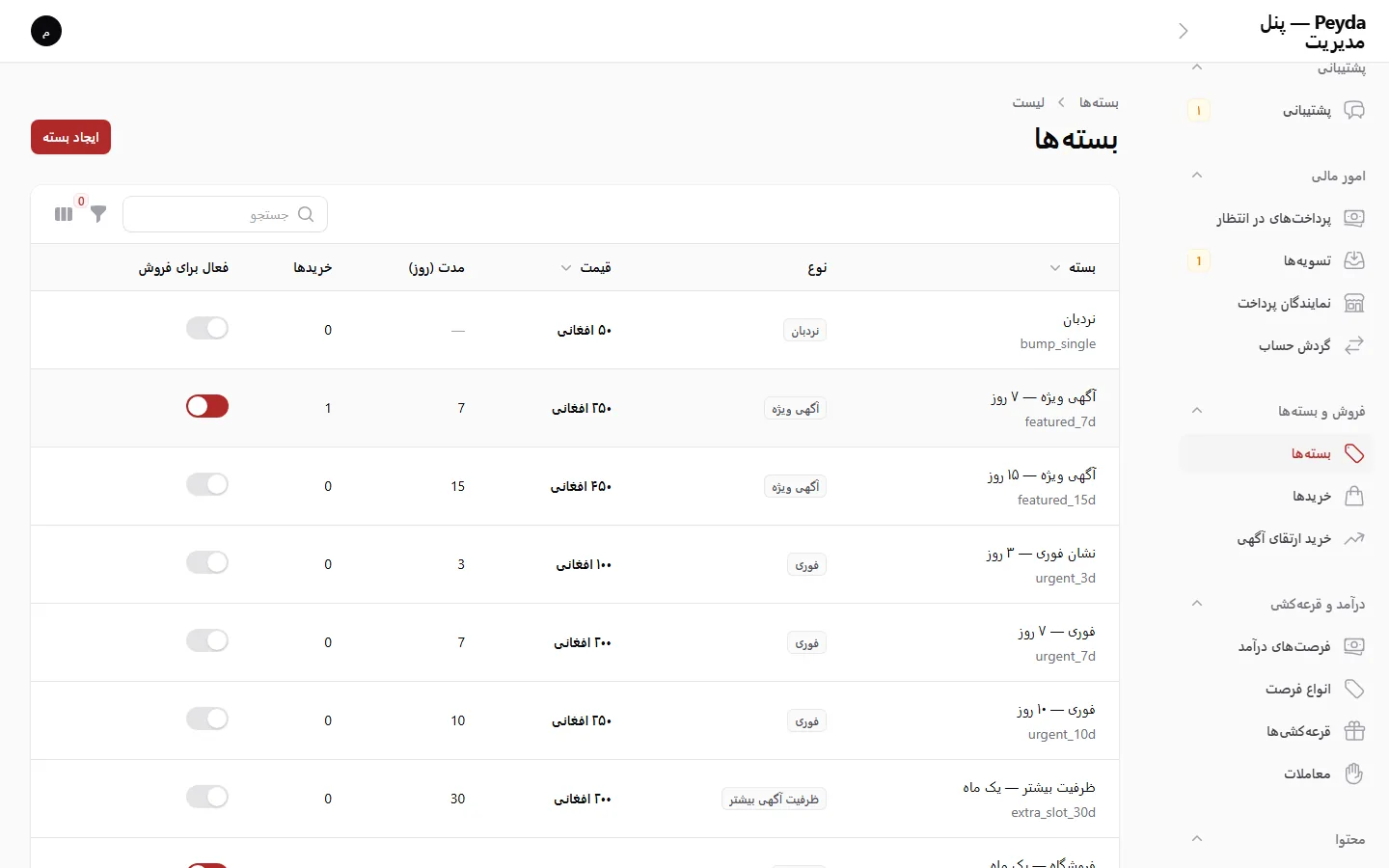Open the تسویه‌ها sidebar menu item
1389x868 pixels.
coord(1276,260)
